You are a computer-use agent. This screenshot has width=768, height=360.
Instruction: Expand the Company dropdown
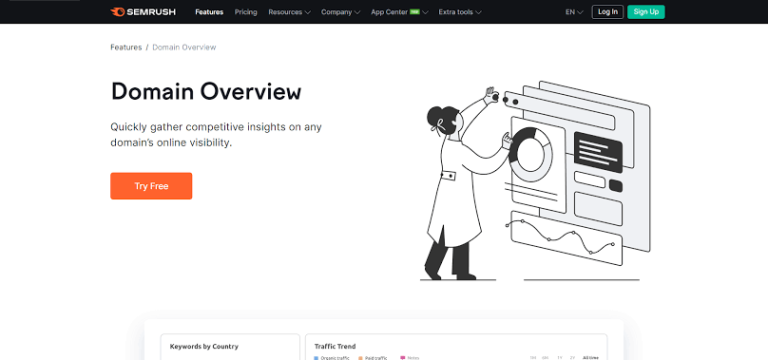340,12
